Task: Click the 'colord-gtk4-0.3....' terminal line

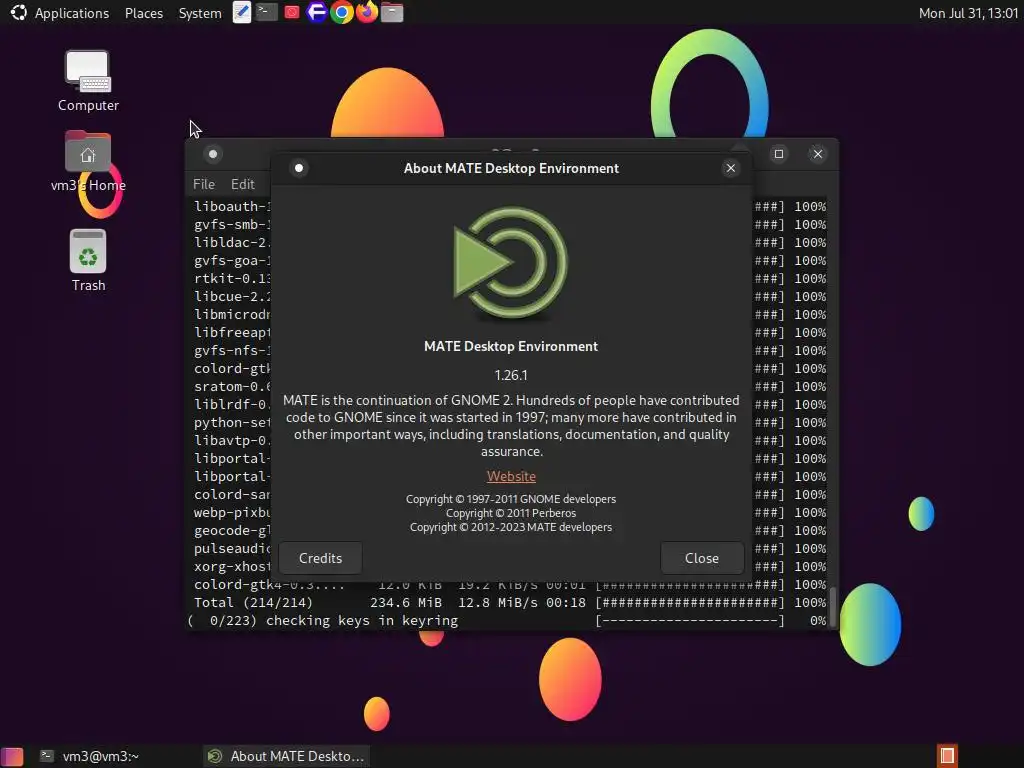Action: [x=509, y=585]
